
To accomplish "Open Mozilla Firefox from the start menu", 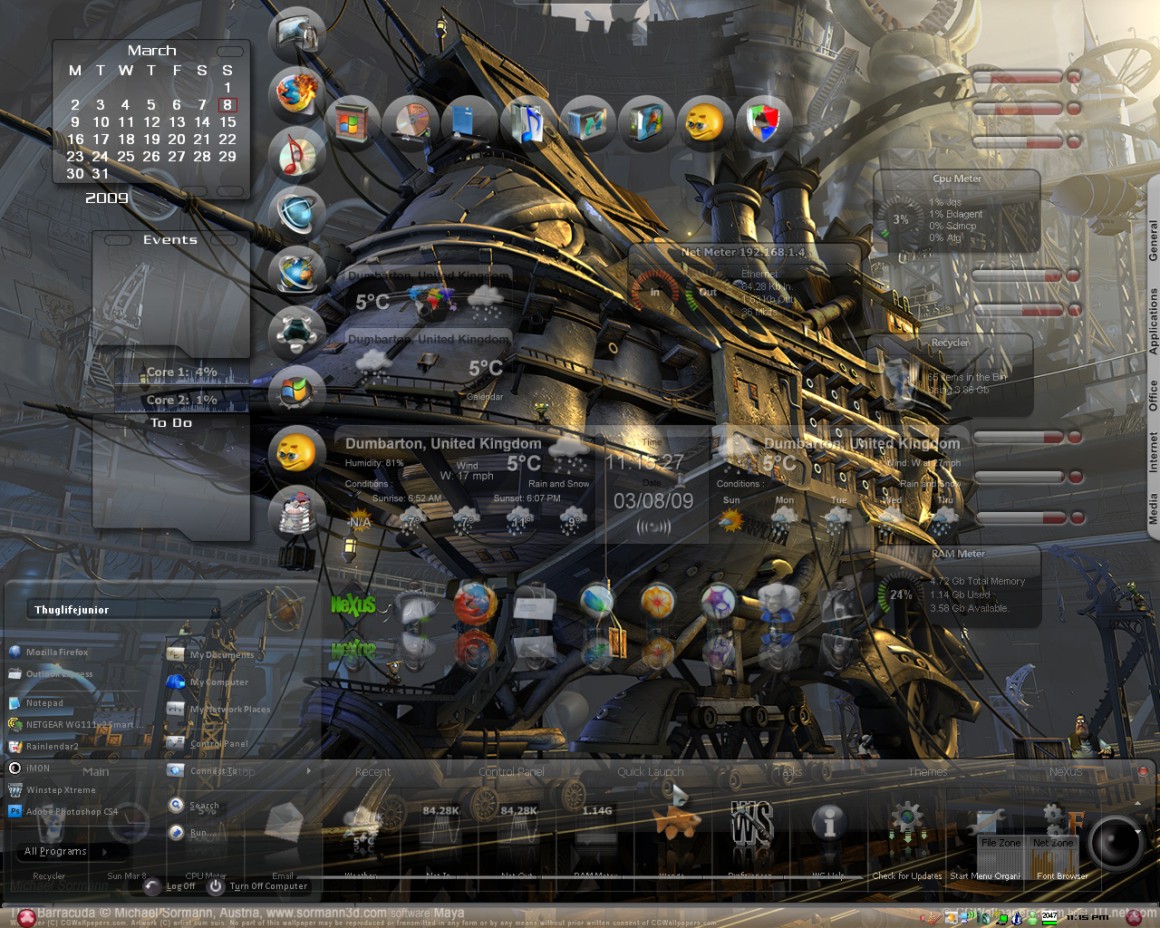I will (x=49, y=652).
